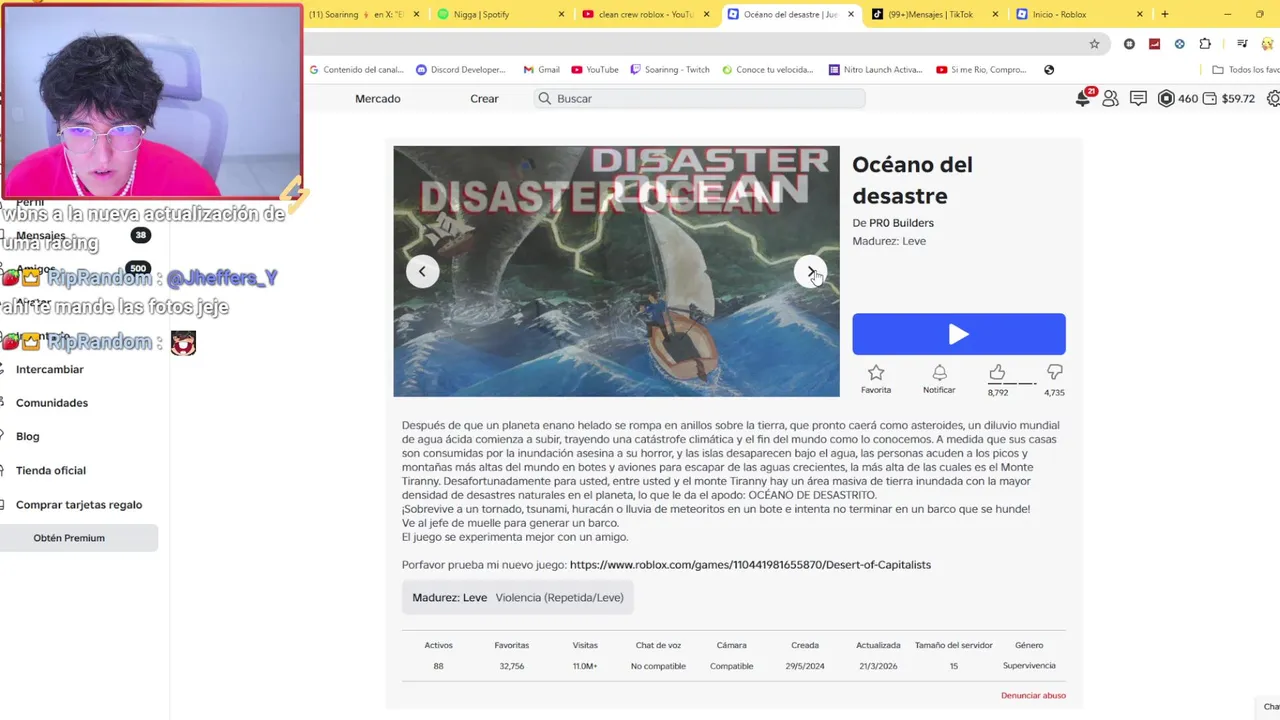Open the Crear menu item

coord(484,98)
